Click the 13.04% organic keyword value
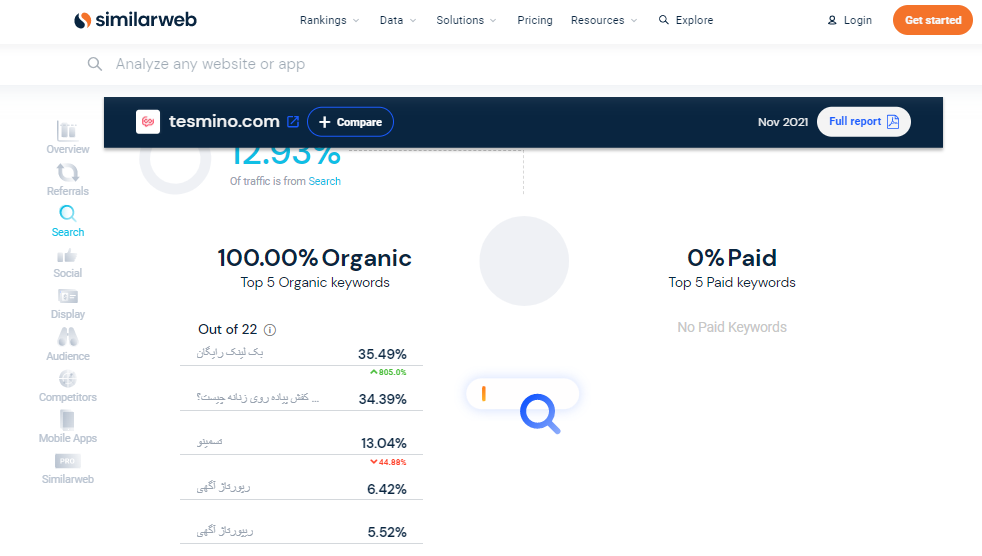Screen dimensions: 982x556 383,443
